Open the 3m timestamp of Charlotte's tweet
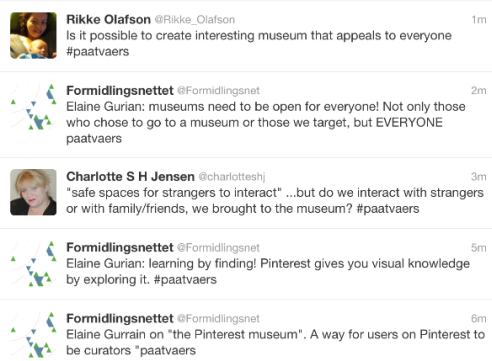The height and width of the screenshot is (361, 492). 478,177
